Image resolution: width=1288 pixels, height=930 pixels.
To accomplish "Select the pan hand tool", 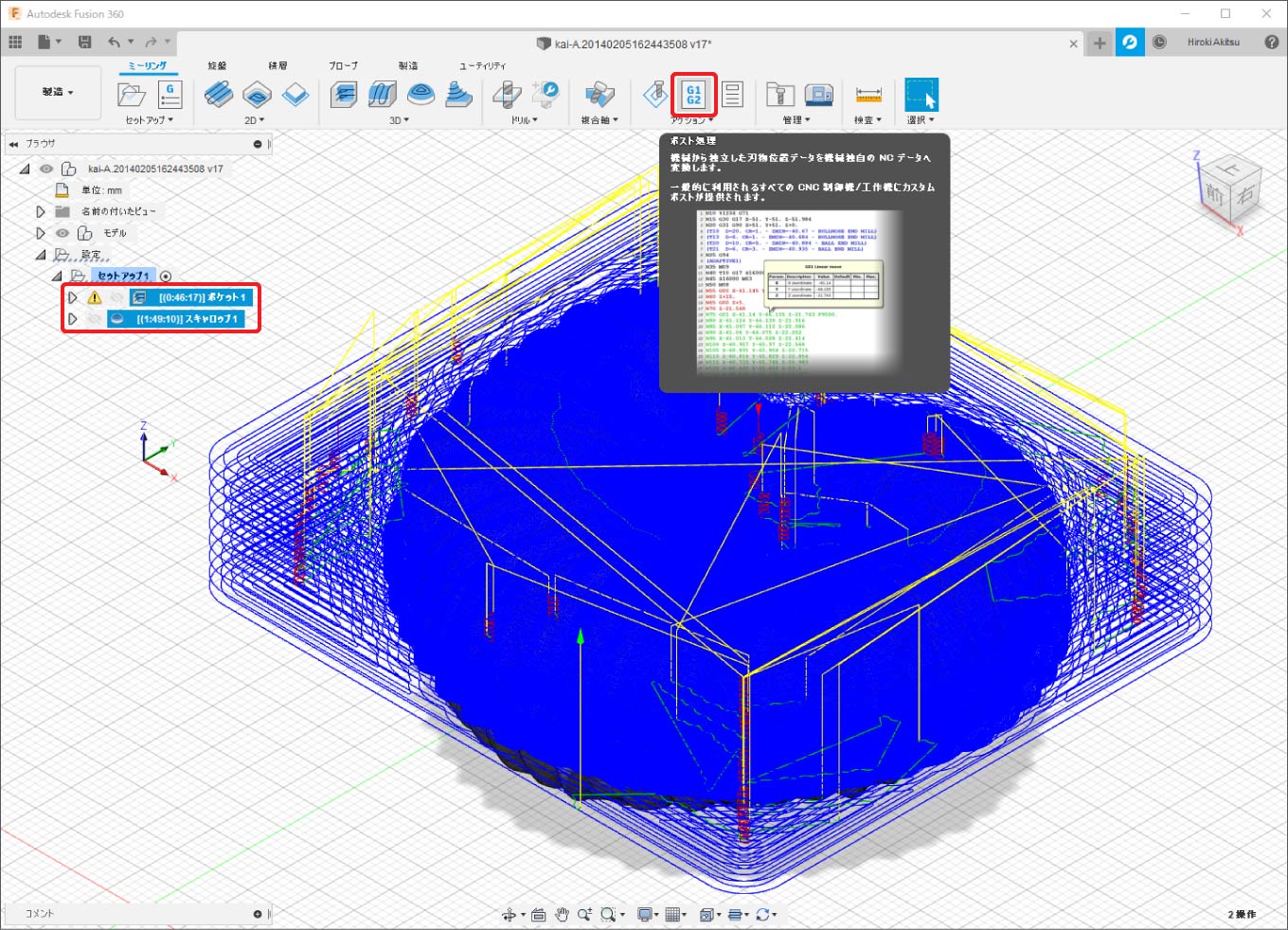I will (562, 914).
